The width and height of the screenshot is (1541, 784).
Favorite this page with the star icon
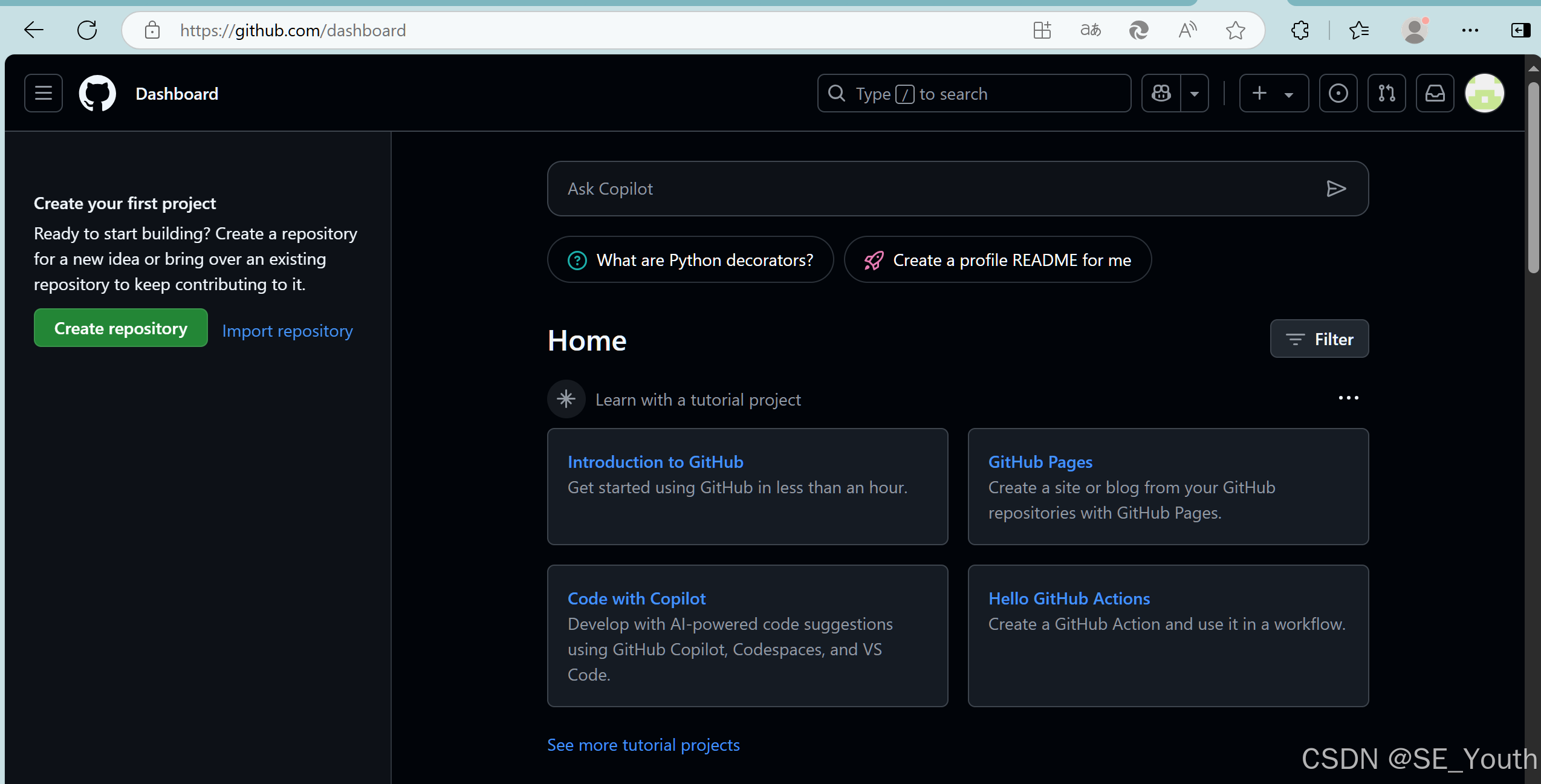[x=1235, y=30]
